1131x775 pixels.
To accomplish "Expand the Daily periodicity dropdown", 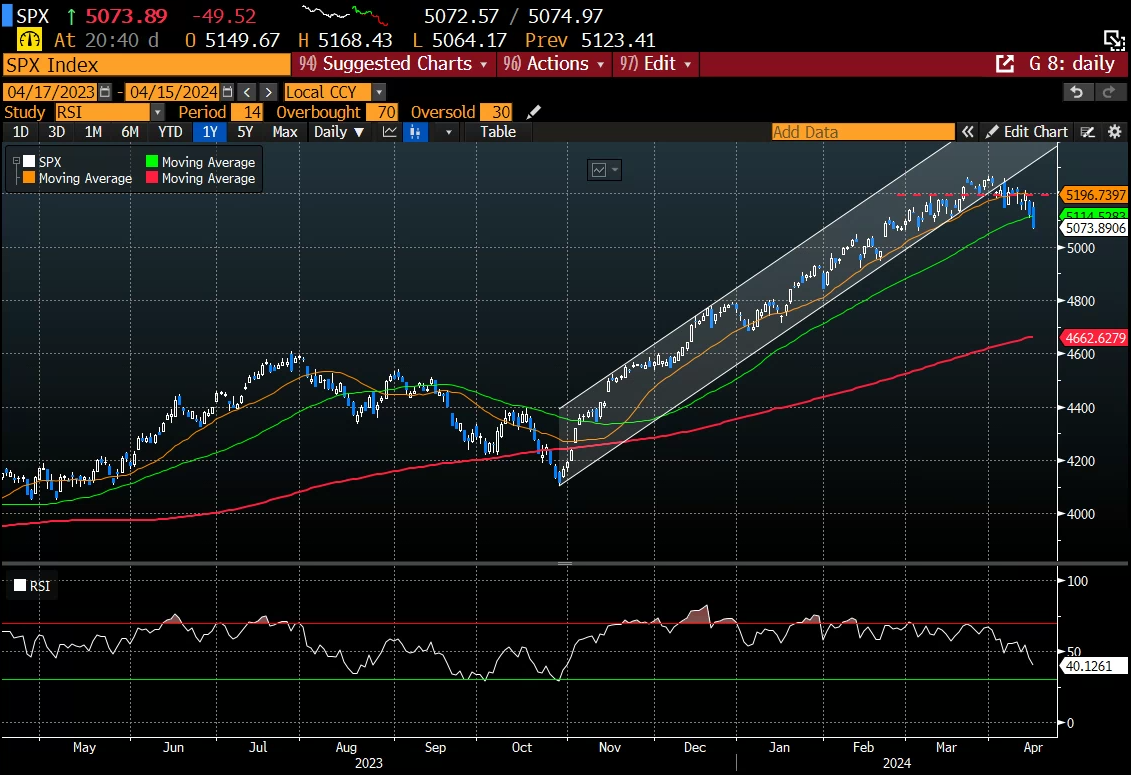I will pos(338,131).
